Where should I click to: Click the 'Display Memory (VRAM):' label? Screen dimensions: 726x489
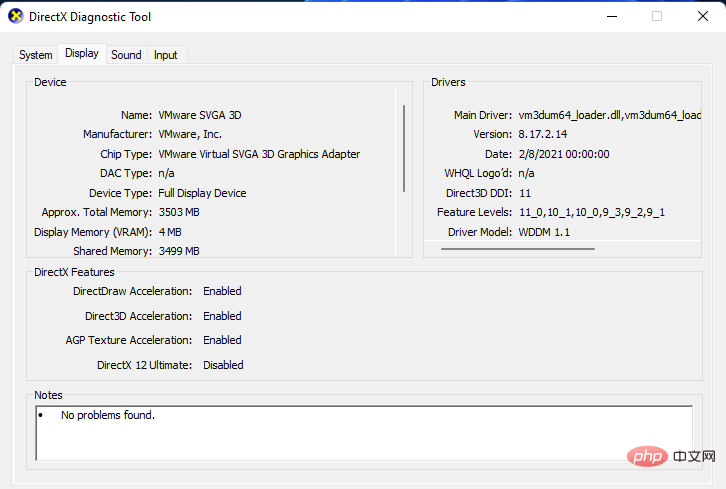pos(93,232)
